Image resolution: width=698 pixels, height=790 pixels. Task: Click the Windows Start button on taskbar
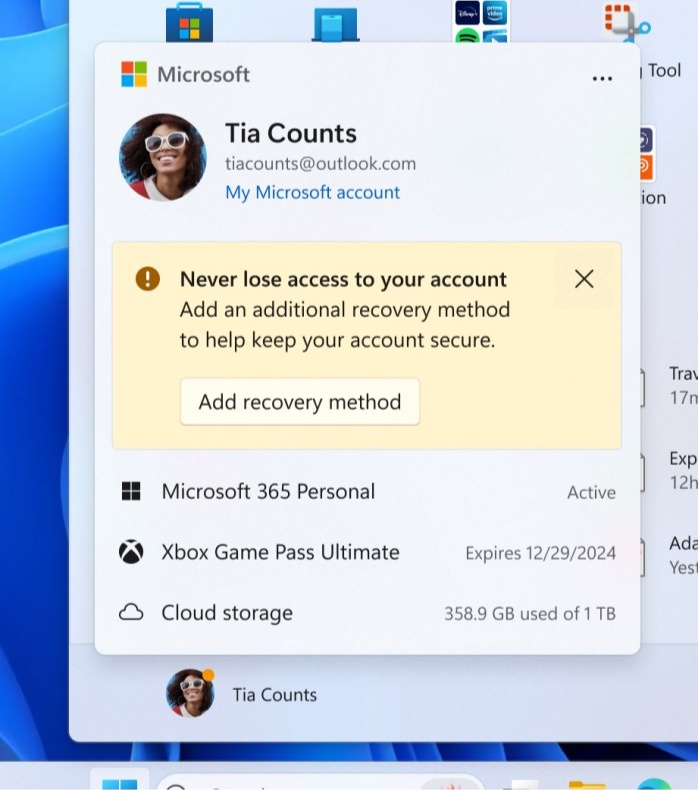click(x=119, y=781)
